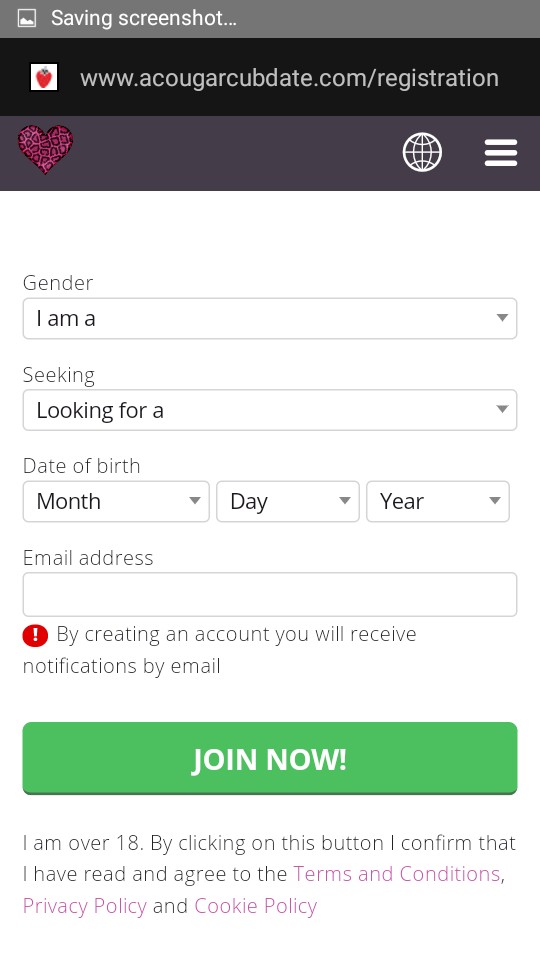The width and height of the screenshot is (540, 960).
Task: Click the Seeking dropdown arrow
Action: pos(502,409)
